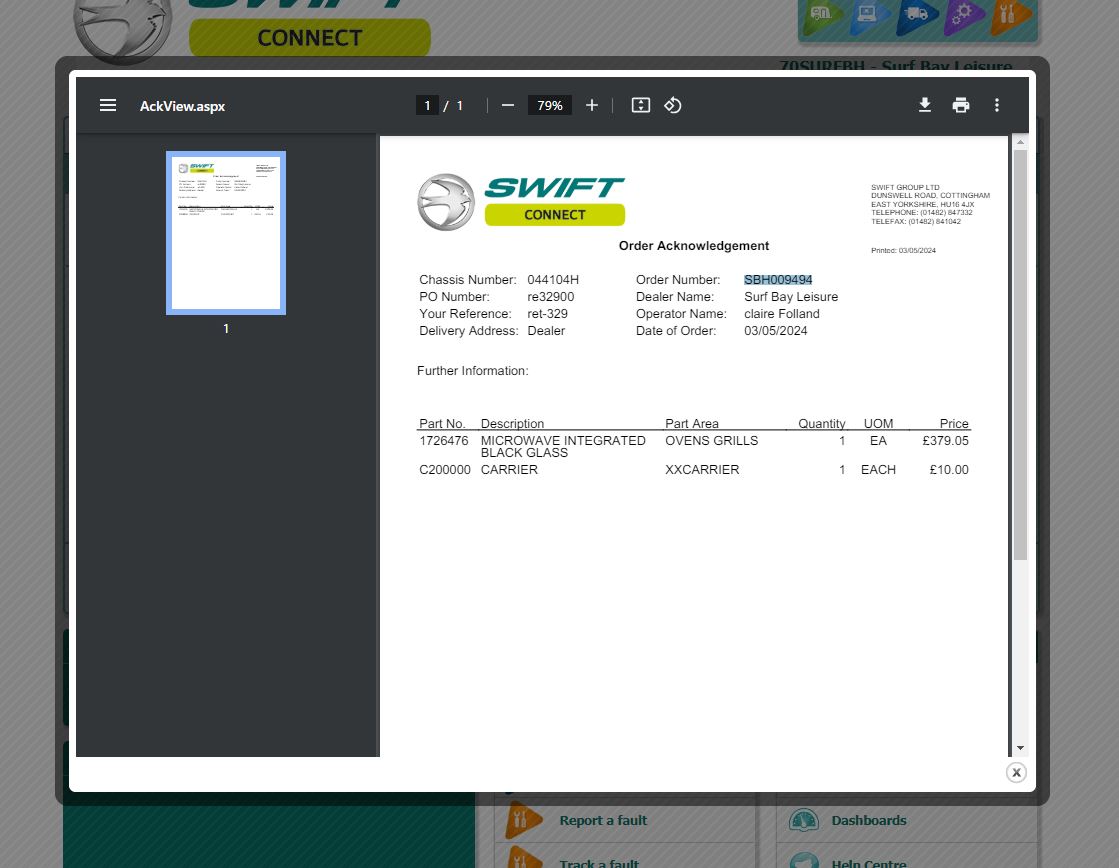
Task: Print the order acknowledgement
Action: 961,105
